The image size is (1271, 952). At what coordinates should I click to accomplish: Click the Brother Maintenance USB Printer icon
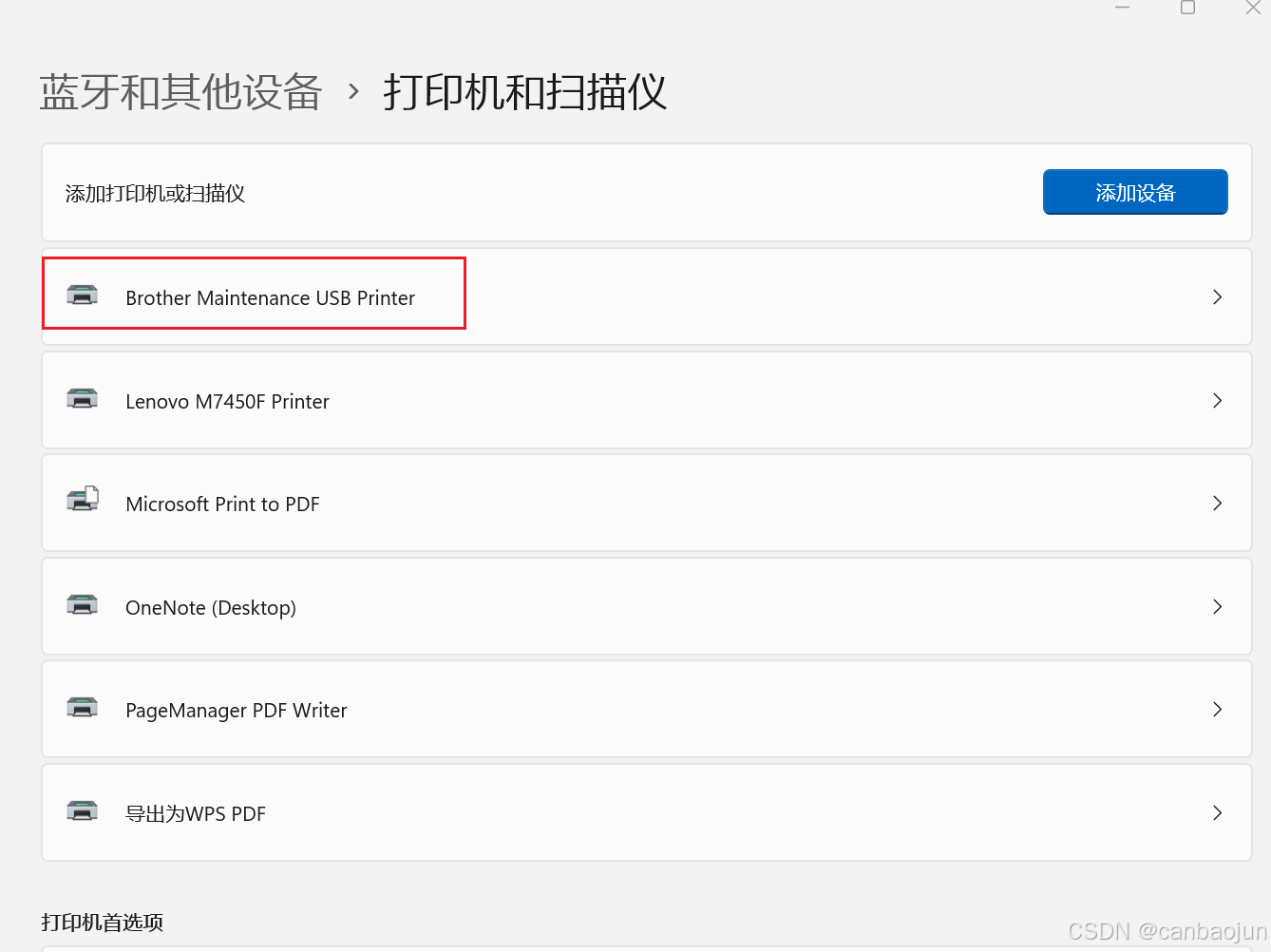pos(83,295)
